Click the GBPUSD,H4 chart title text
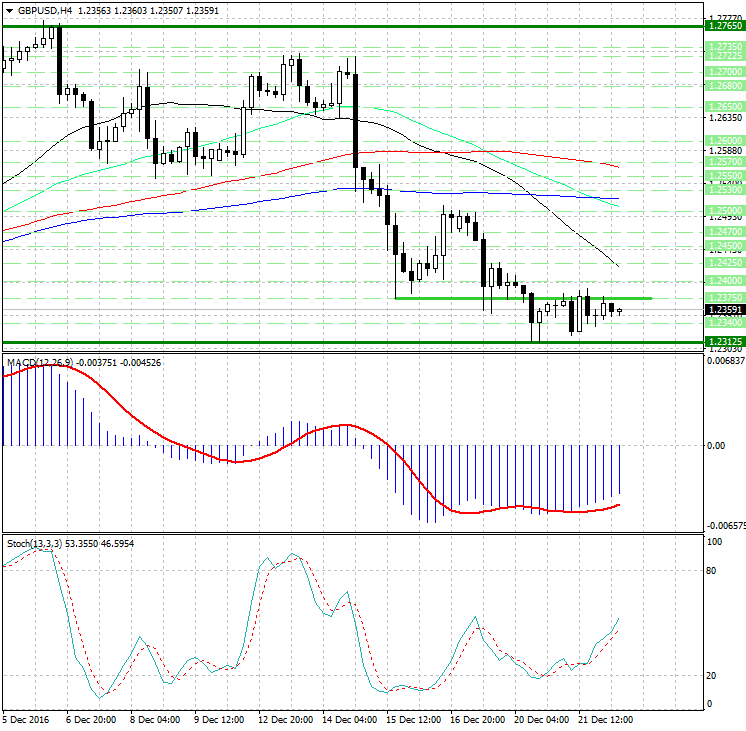 (46, 10)
